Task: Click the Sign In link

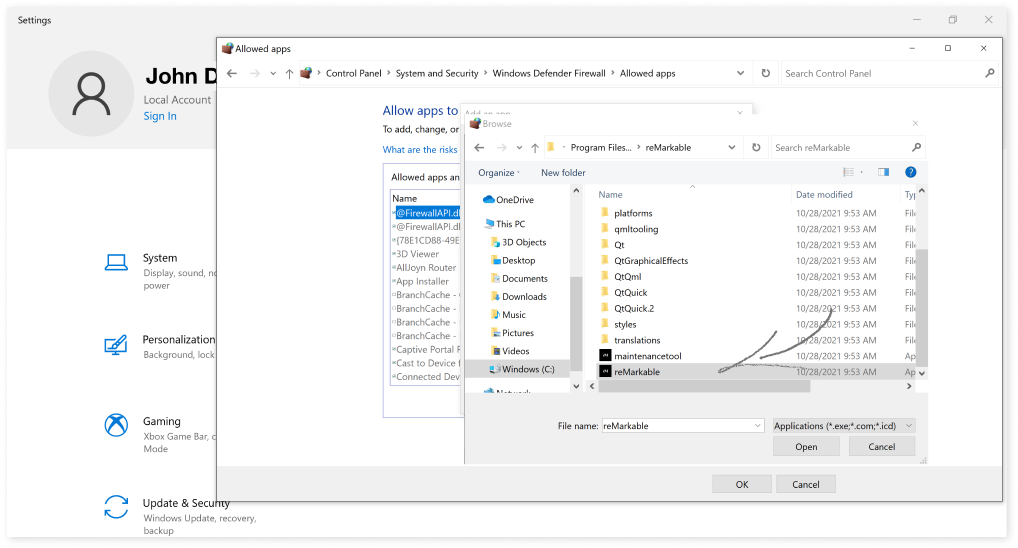Action: pyautogui.click(x=160, y=116)
